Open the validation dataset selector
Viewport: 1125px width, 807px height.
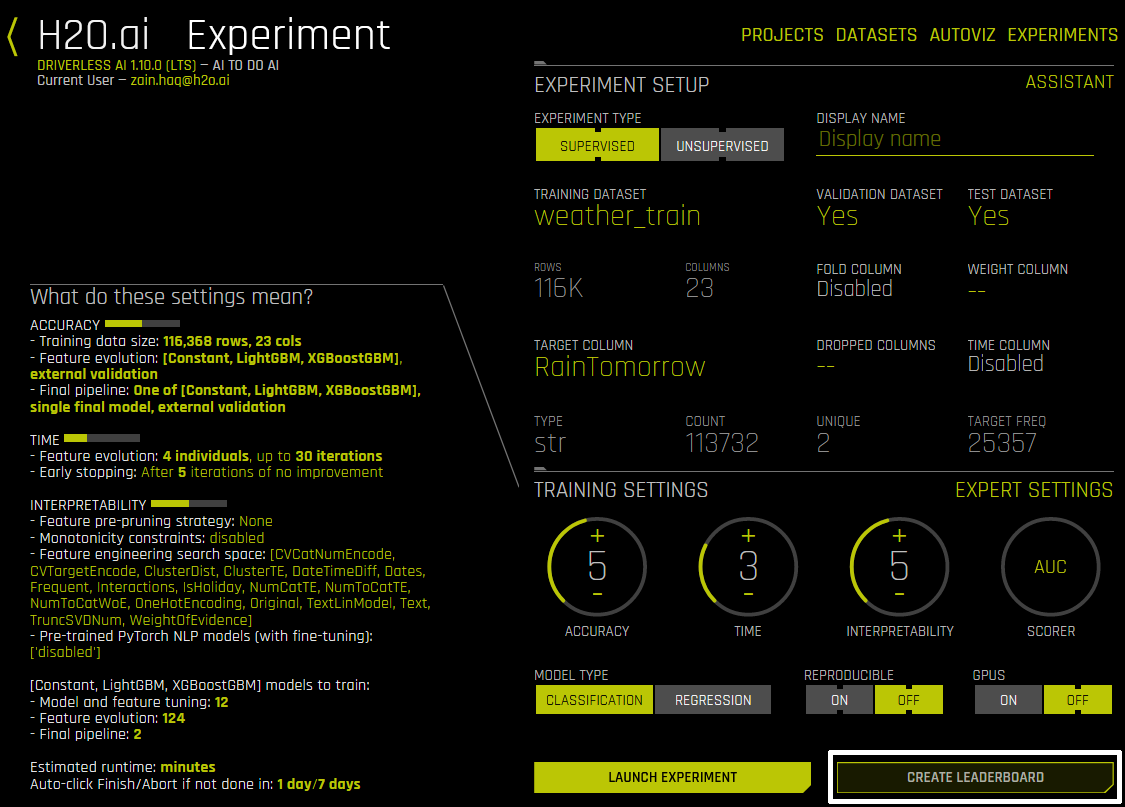tap(837, 216)
